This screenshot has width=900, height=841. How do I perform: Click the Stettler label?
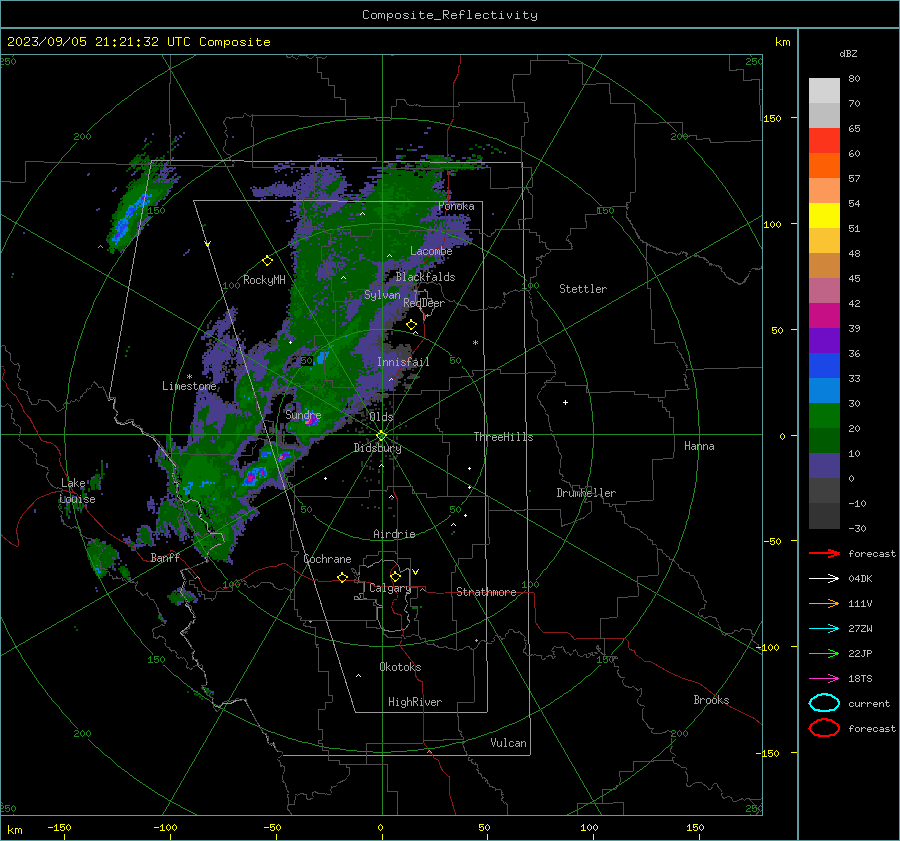coord(583,289)
